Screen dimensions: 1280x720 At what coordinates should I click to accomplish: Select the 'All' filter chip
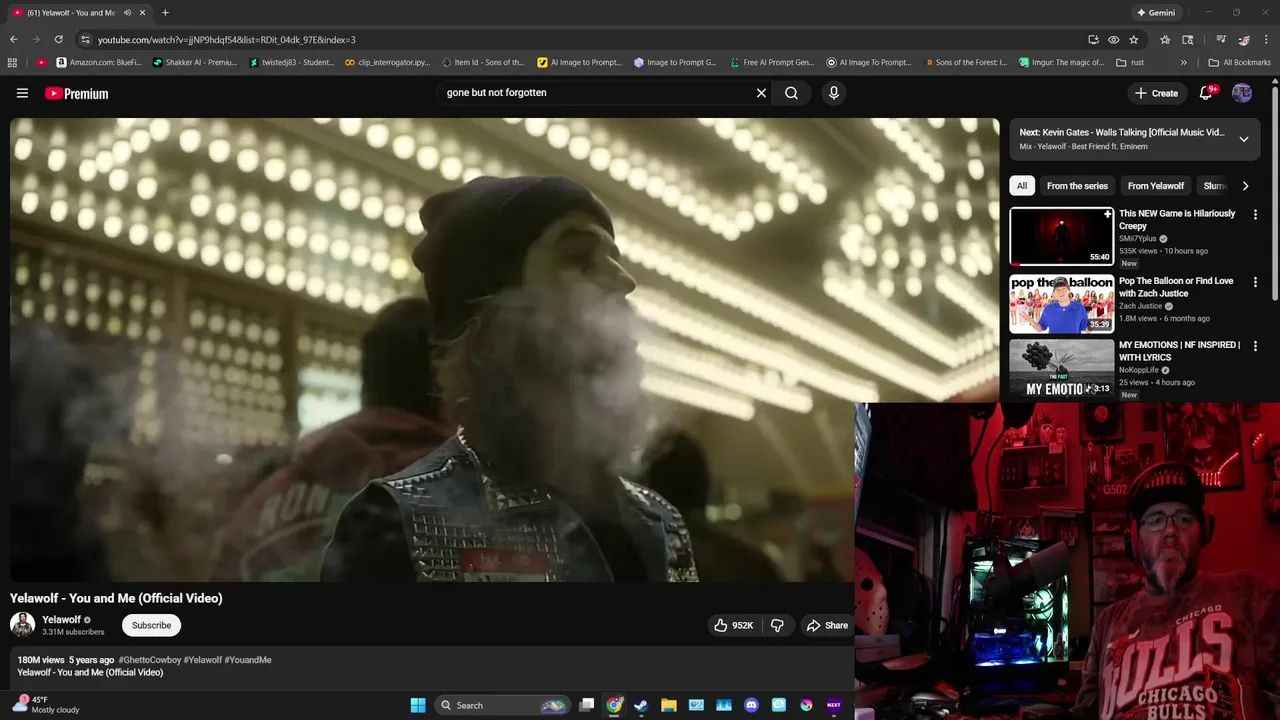point(1022,186)
